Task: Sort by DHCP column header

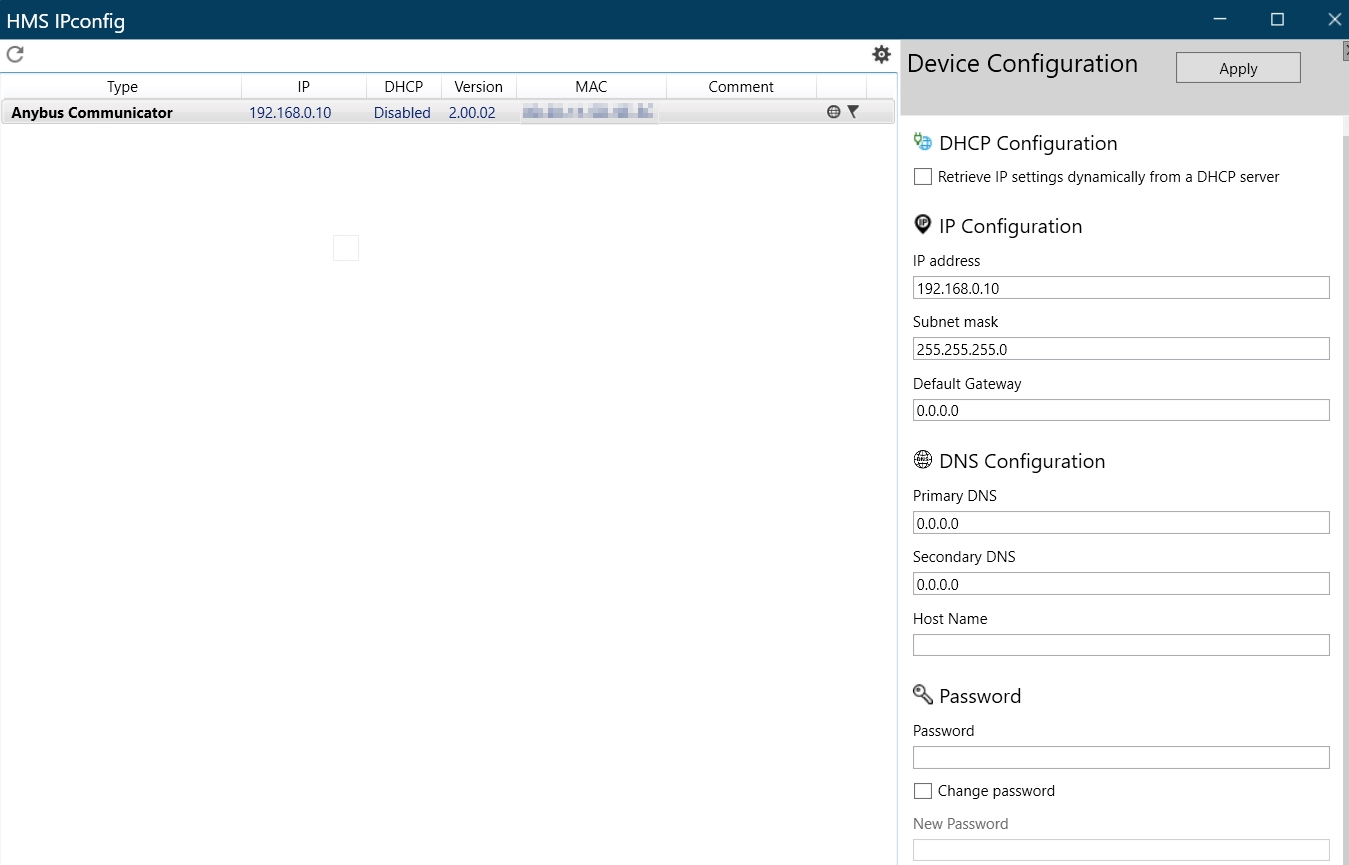Action: 404,87
